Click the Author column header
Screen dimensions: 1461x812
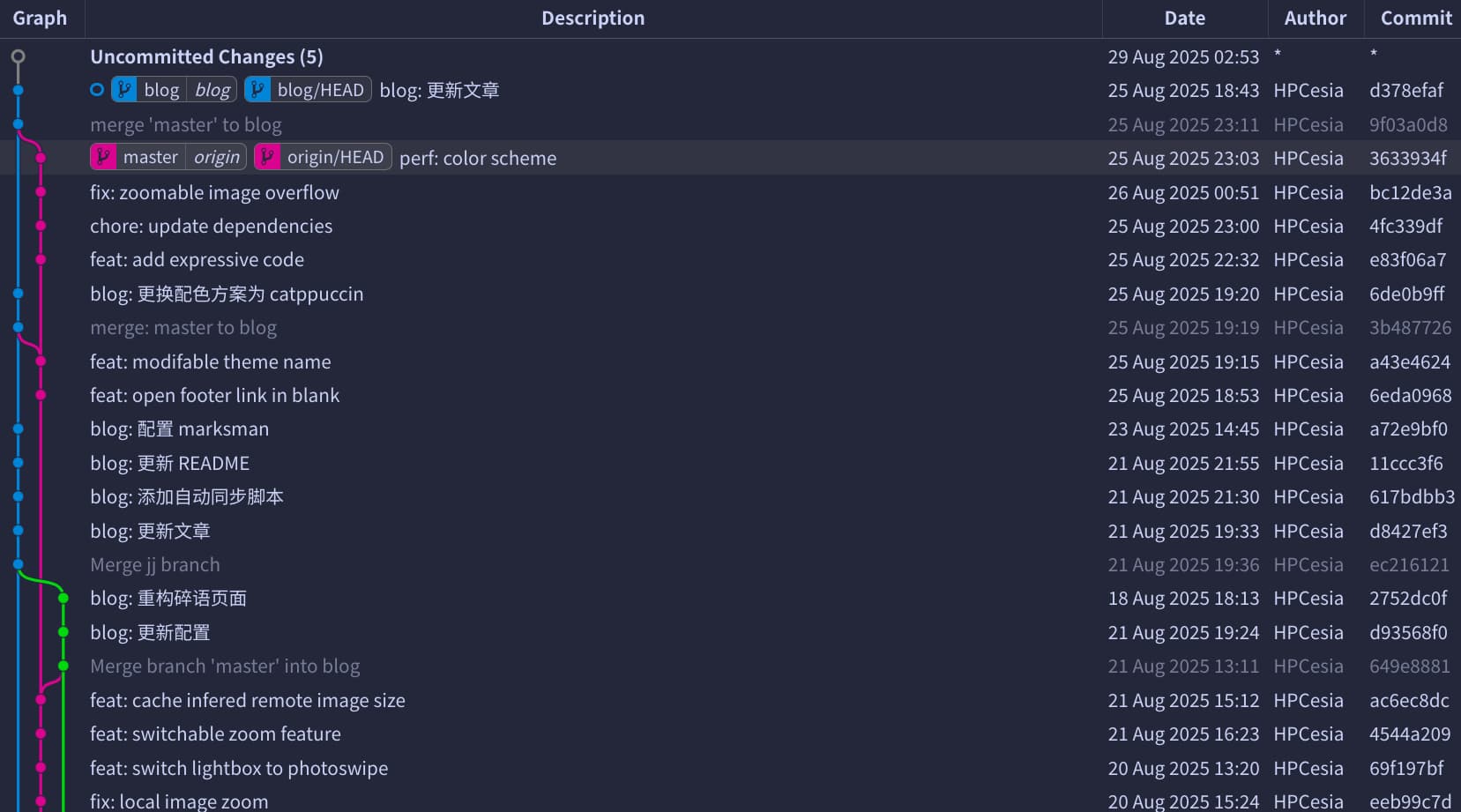1315,19
